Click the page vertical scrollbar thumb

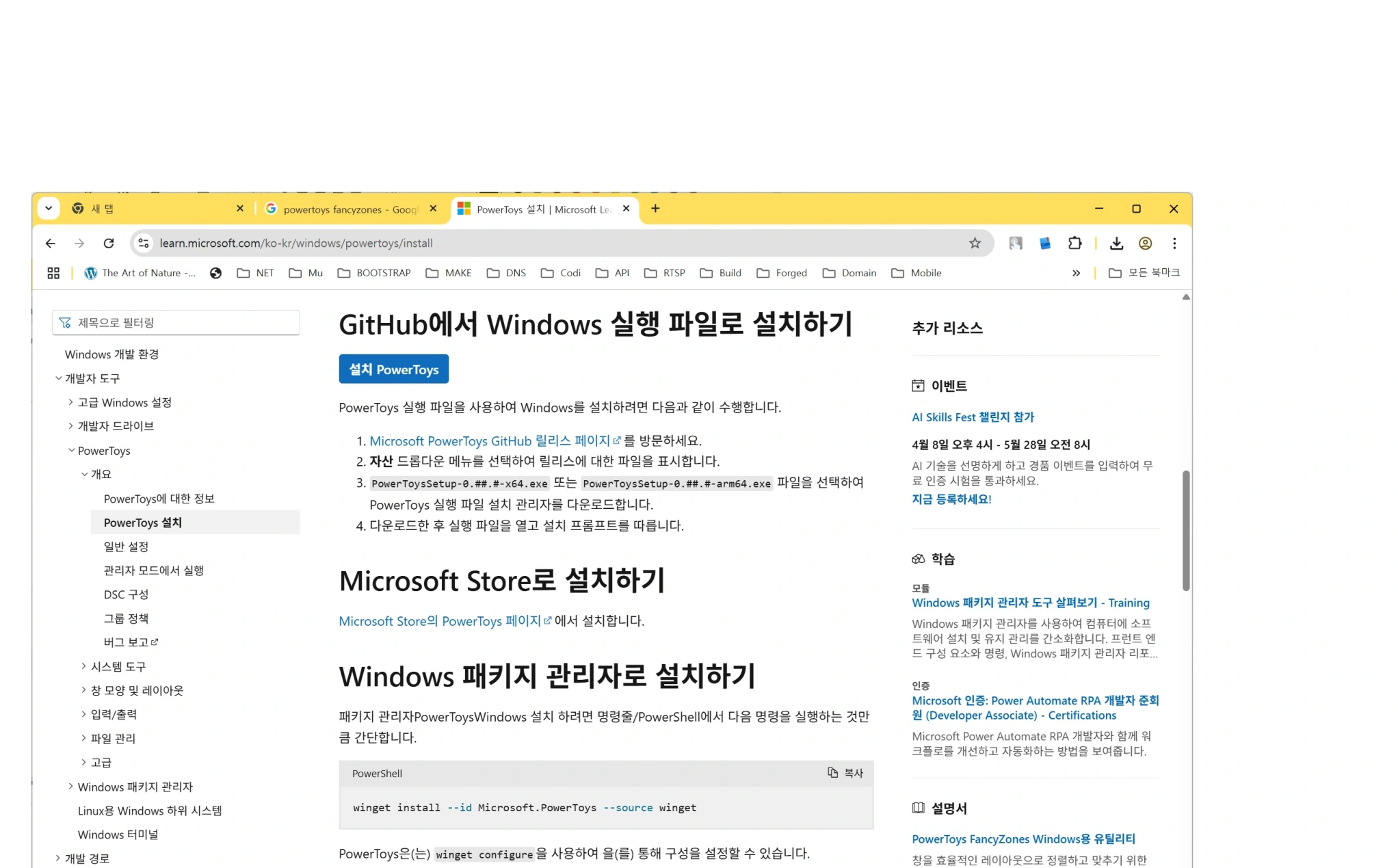1186,530
